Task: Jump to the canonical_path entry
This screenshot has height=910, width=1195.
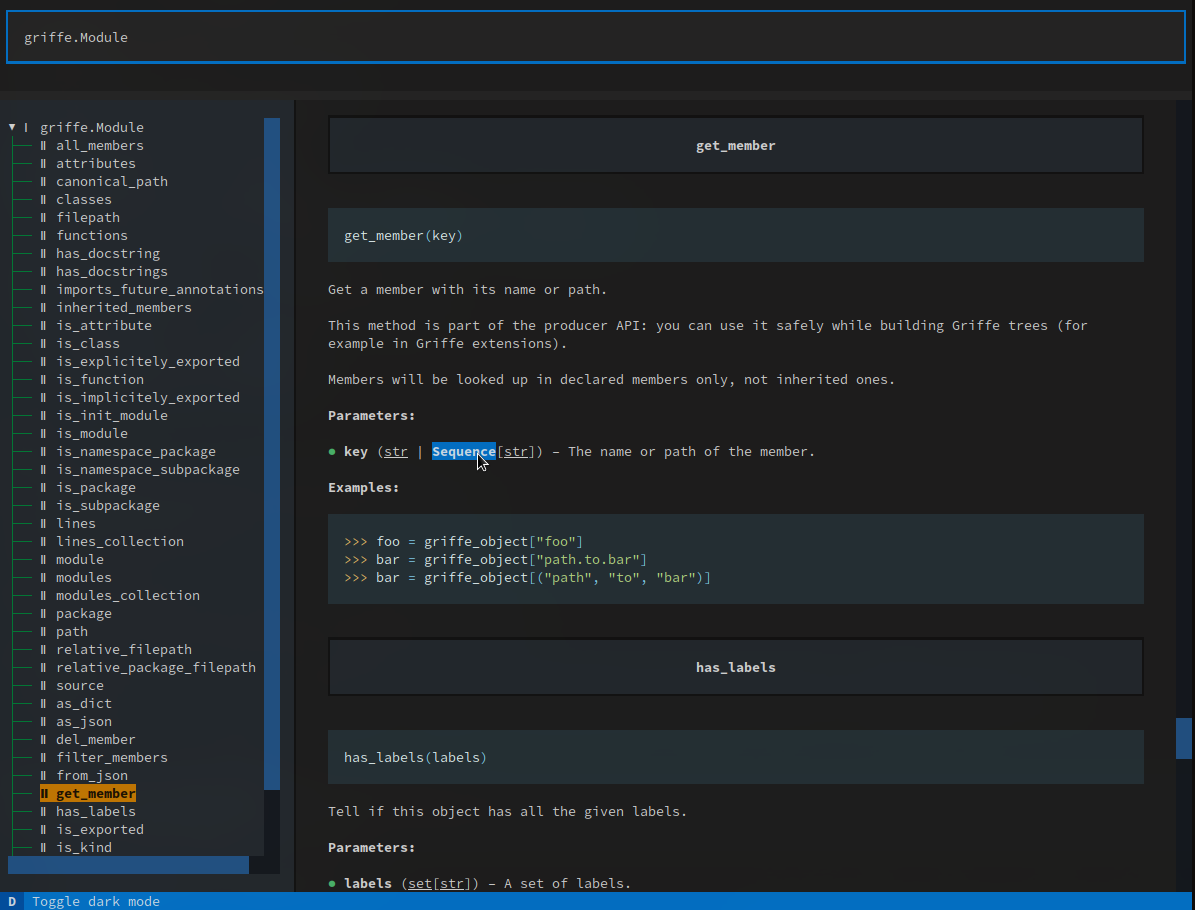Action: [x=111, y=181]
